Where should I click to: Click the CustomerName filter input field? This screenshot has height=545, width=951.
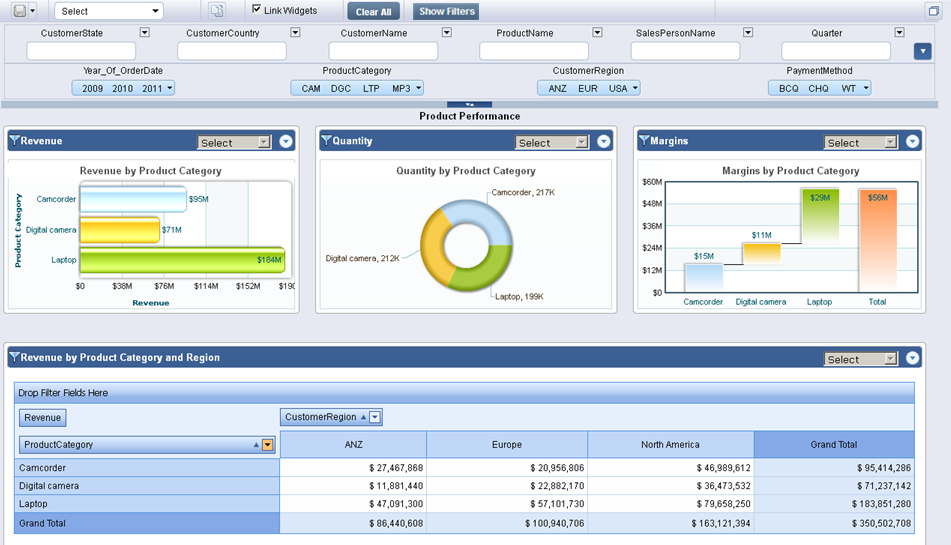383,51
